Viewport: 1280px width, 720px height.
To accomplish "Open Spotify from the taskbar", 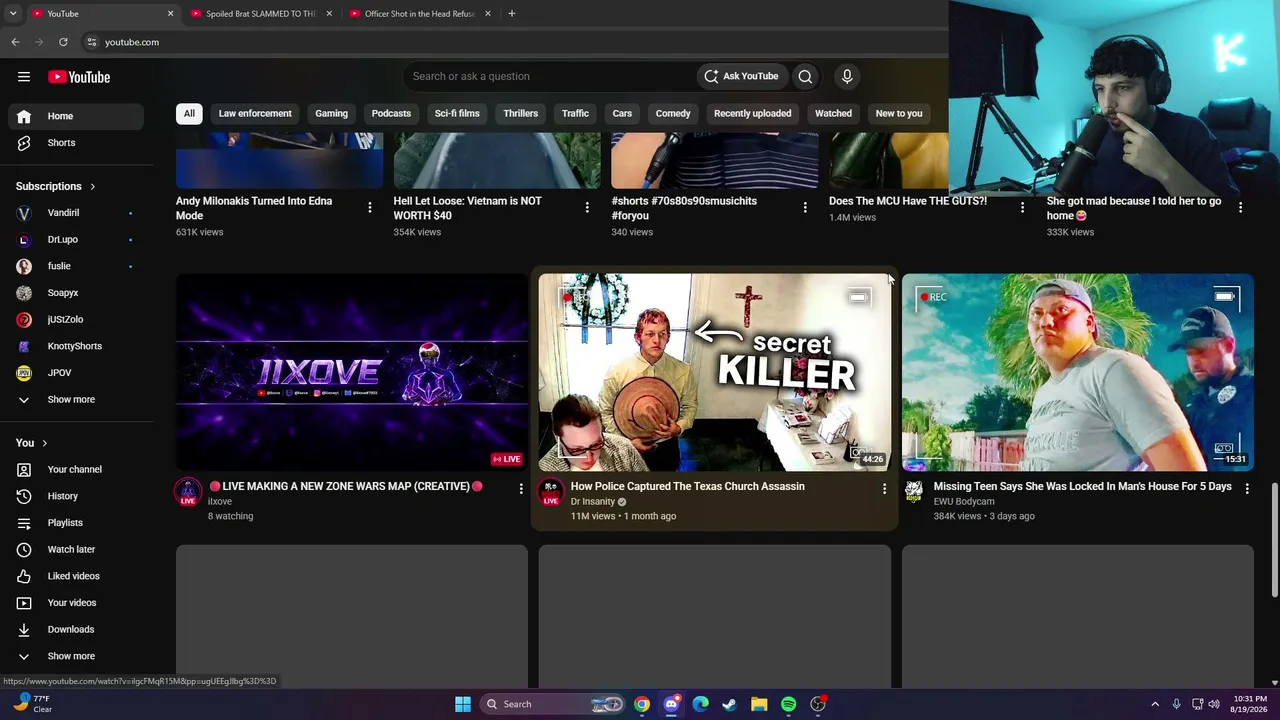I will [x=788, y=704].
